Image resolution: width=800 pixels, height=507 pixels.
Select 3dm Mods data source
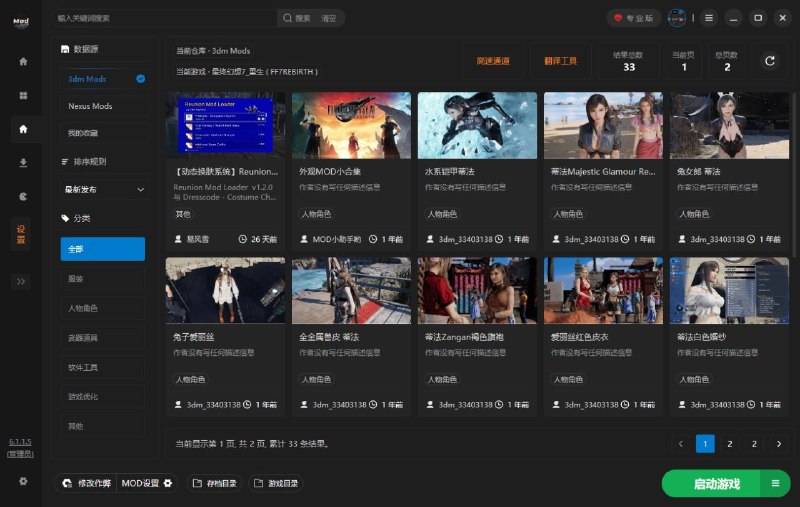105,79
